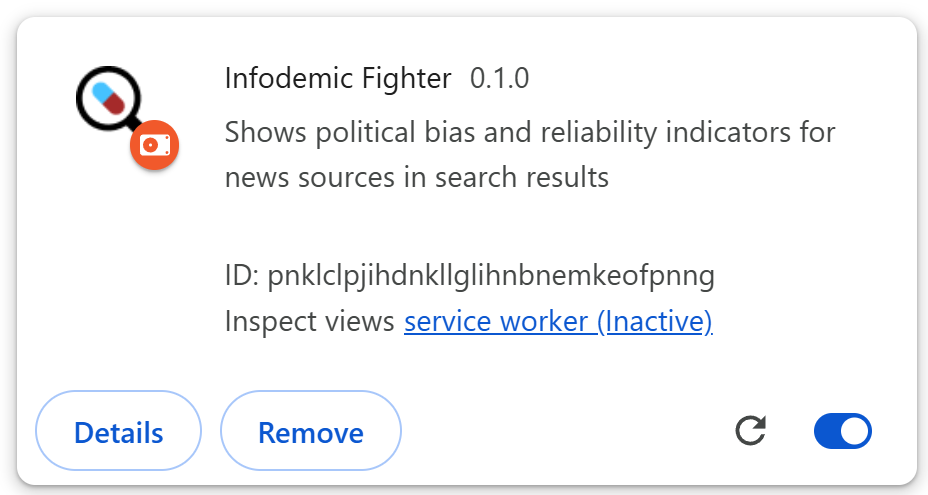Image resolution: width=928 pixels, height=495 pixels.
Task: Click the version number 0.1.0
Action: 499,79
